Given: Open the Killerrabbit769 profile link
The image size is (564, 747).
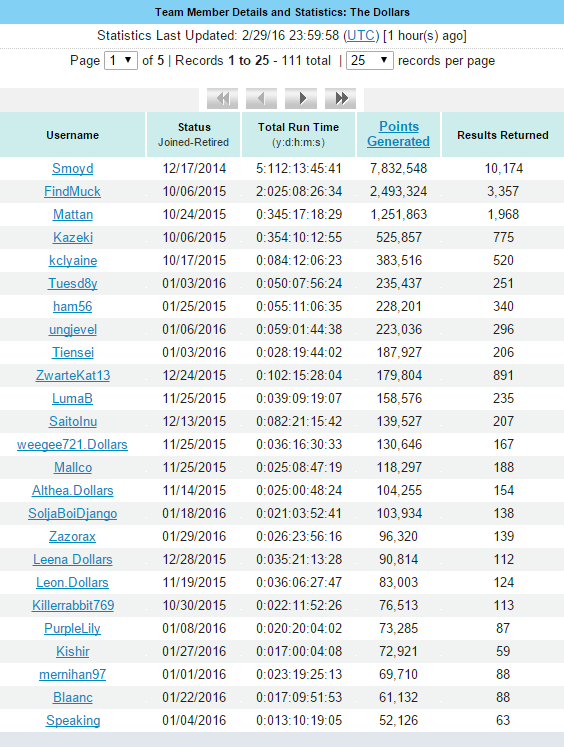Looking at the screenshot, I should coord(72,606).
